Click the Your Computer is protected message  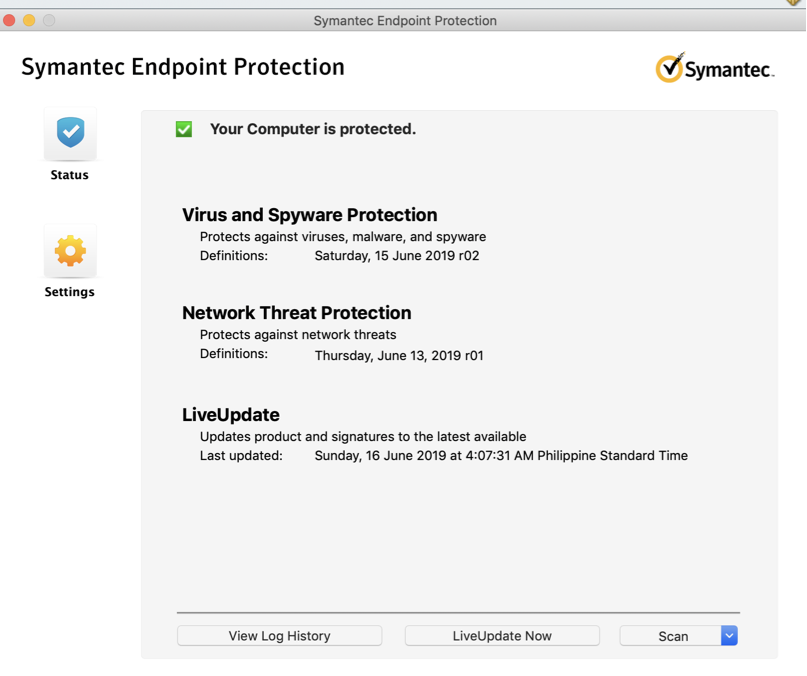(313, 129)
